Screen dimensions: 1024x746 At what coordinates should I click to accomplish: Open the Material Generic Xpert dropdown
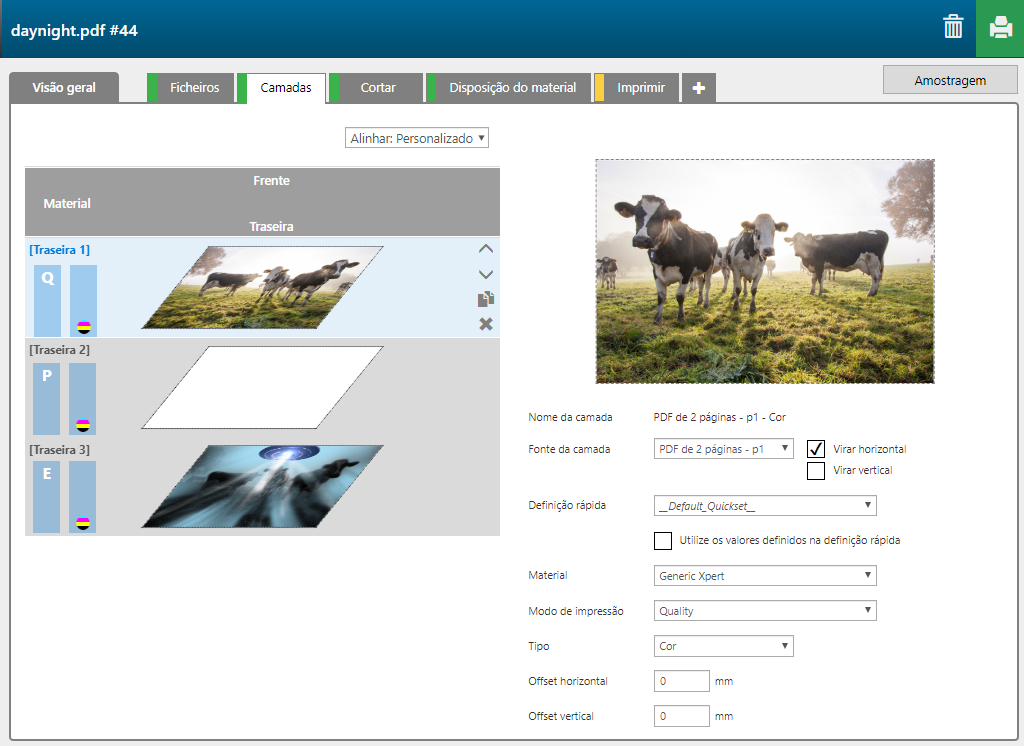tap(764, 576)
